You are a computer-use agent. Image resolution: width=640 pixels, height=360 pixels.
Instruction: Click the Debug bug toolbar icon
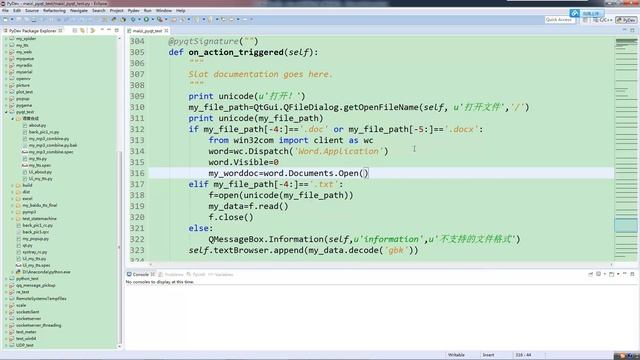(x=133, y=20)
